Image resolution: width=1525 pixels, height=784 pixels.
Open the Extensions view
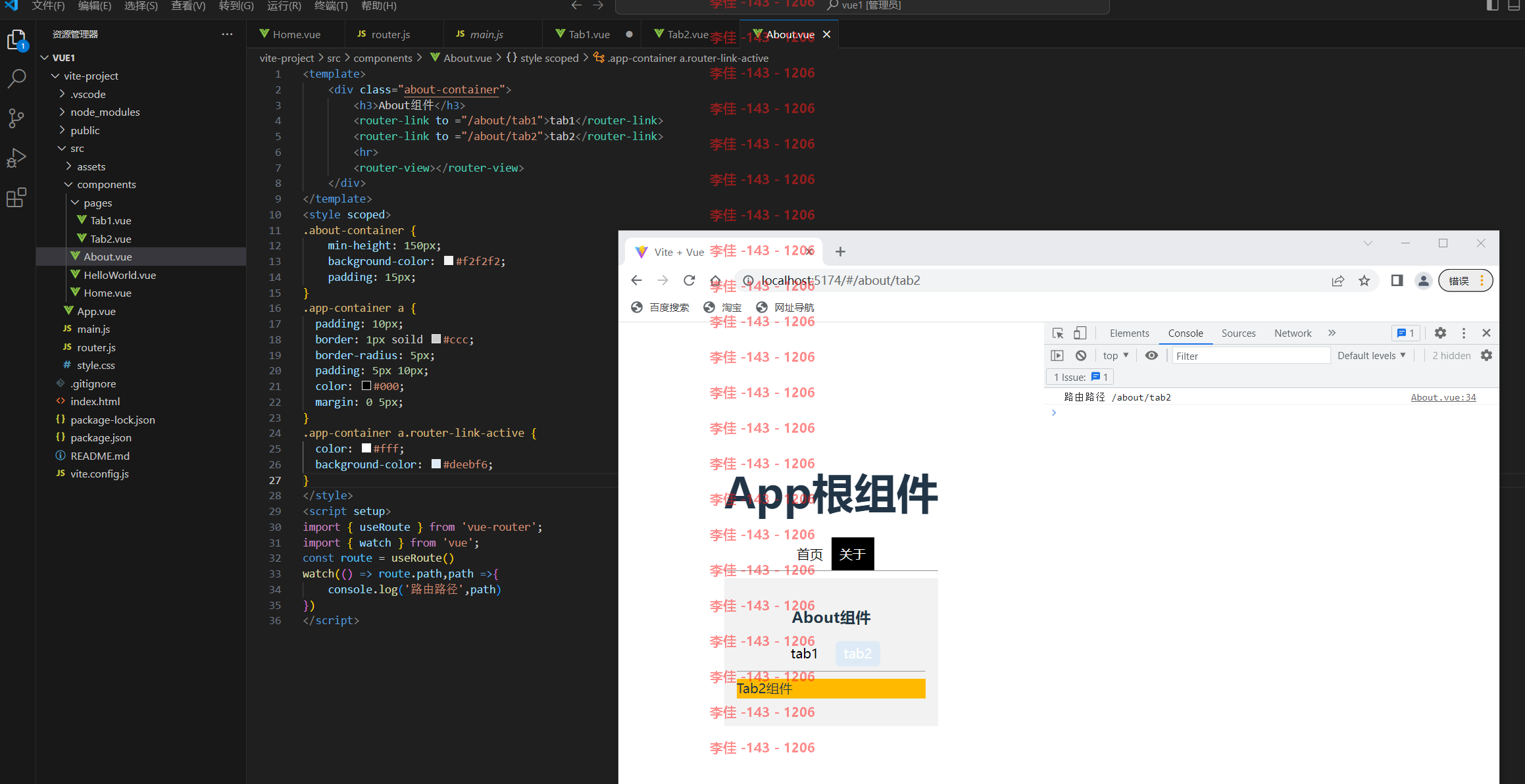(x=16, y=197)
